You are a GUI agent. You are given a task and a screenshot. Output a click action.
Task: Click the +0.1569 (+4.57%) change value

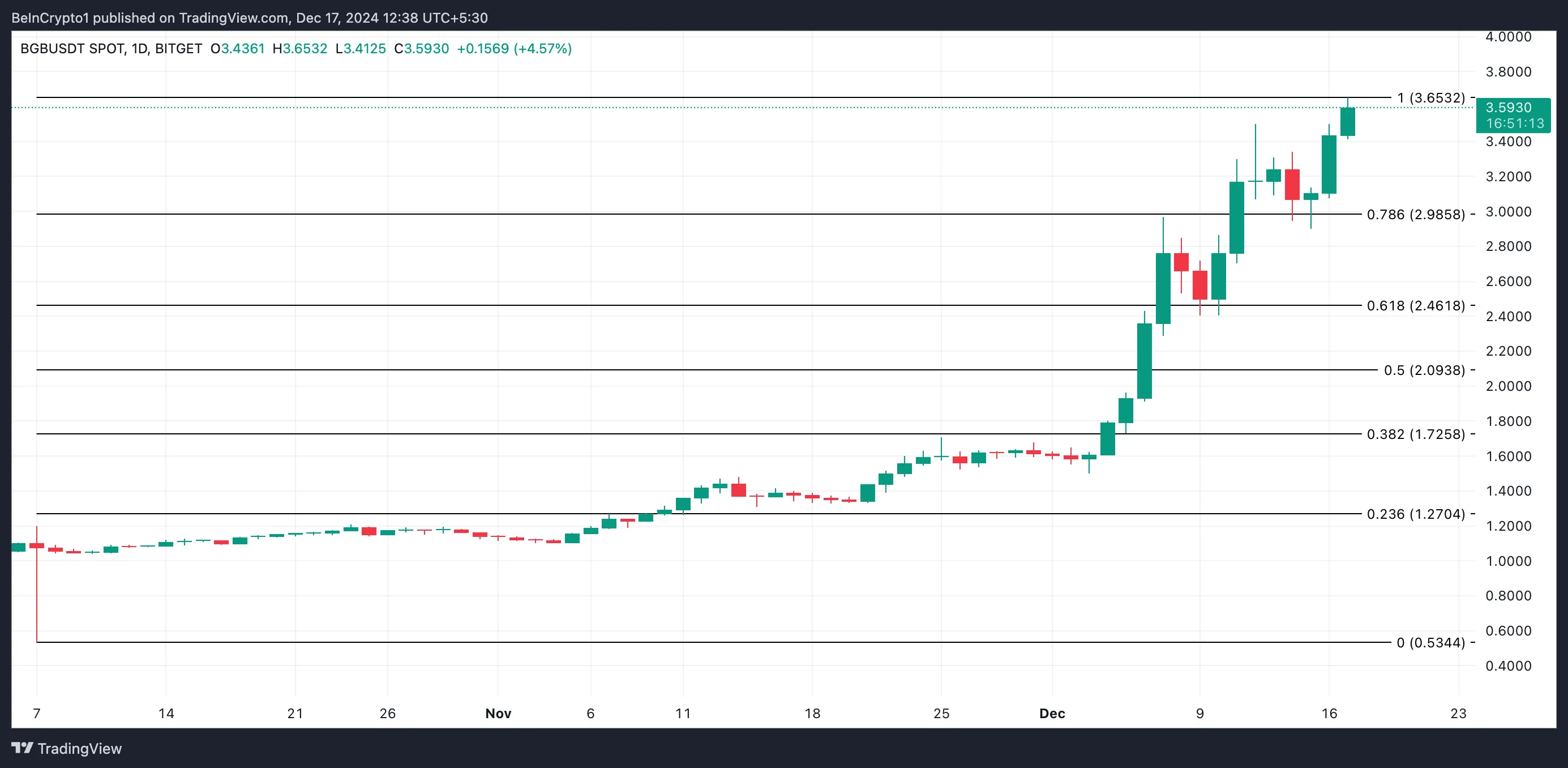[515, 49]
